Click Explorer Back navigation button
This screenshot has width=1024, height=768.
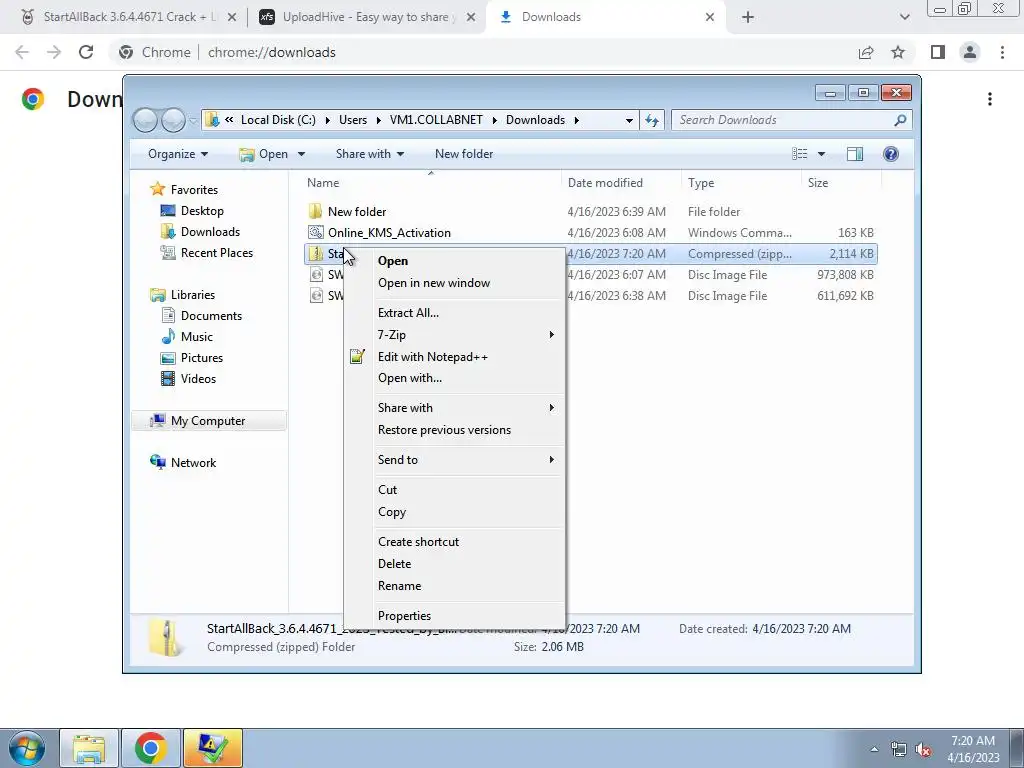tap(145, 120)
